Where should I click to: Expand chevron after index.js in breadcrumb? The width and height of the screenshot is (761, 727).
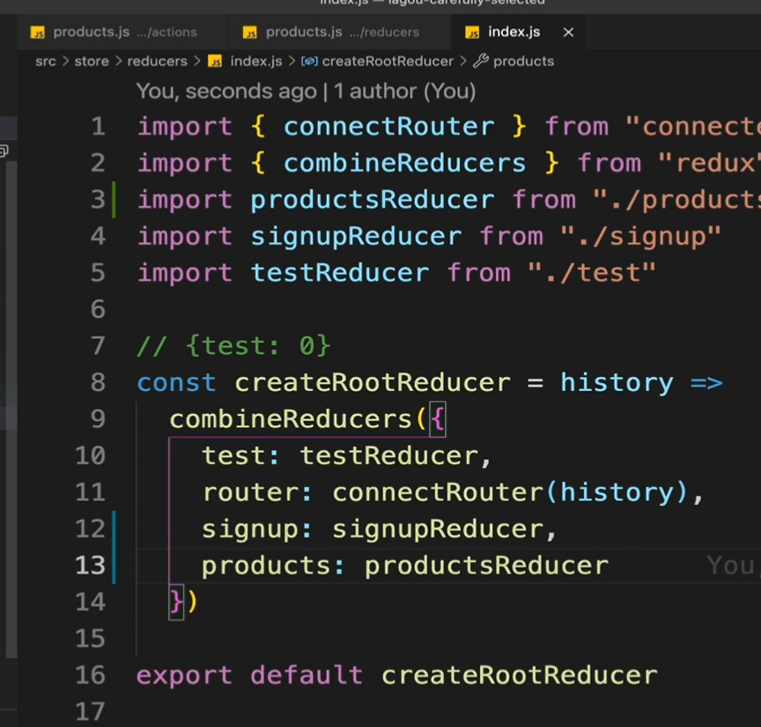291,61
